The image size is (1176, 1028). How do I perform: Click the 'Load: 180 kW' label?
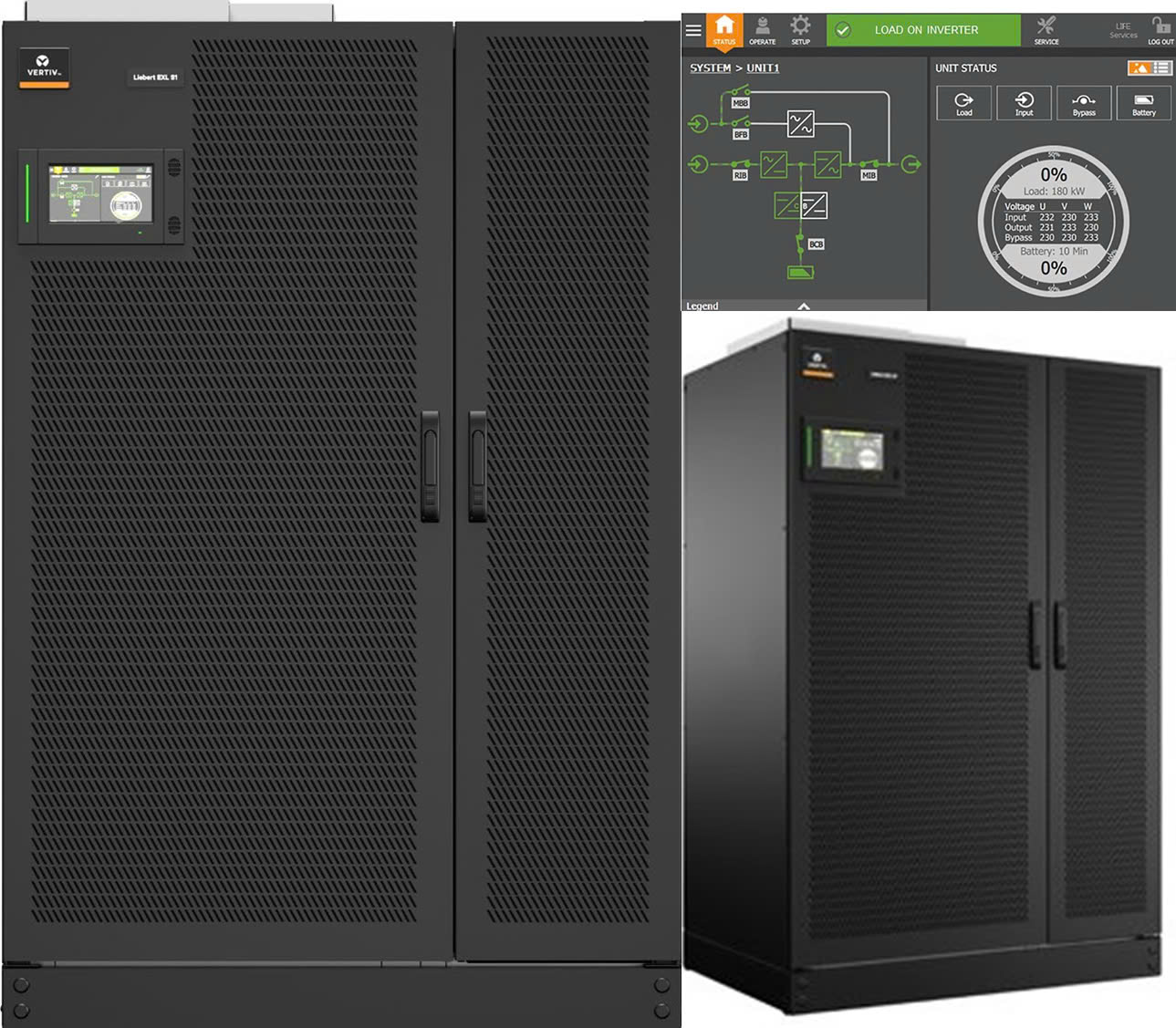pyautogui.click(x=1054, y=192)
